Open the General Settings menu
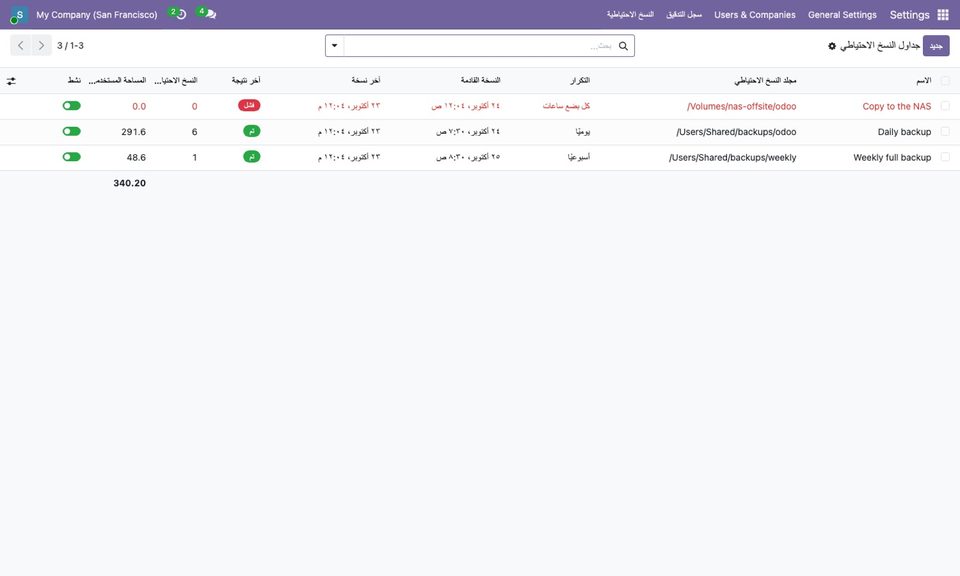960x576 pixels. (x=842, y=15)
